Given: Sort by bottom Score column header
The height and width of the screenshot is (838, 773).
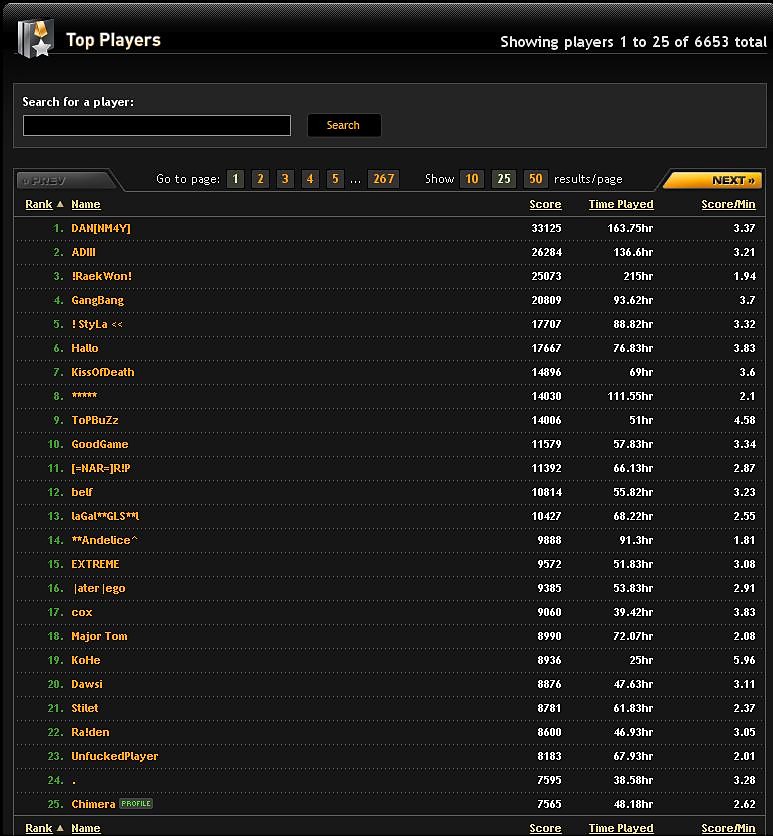Looking at the screenshot, I should [x=545, y=828].
